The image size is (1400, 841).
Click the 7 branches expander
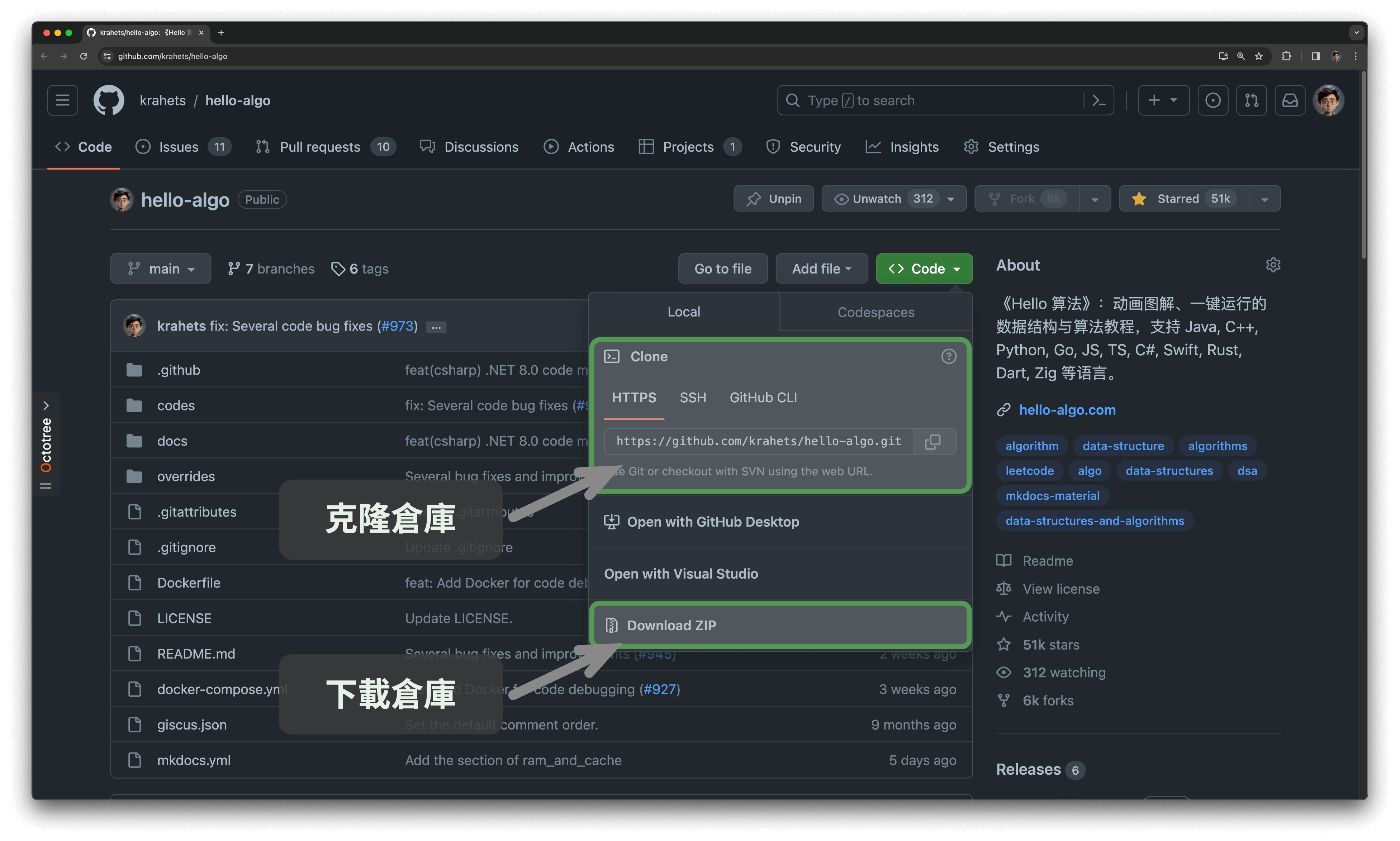coord(272,268)
